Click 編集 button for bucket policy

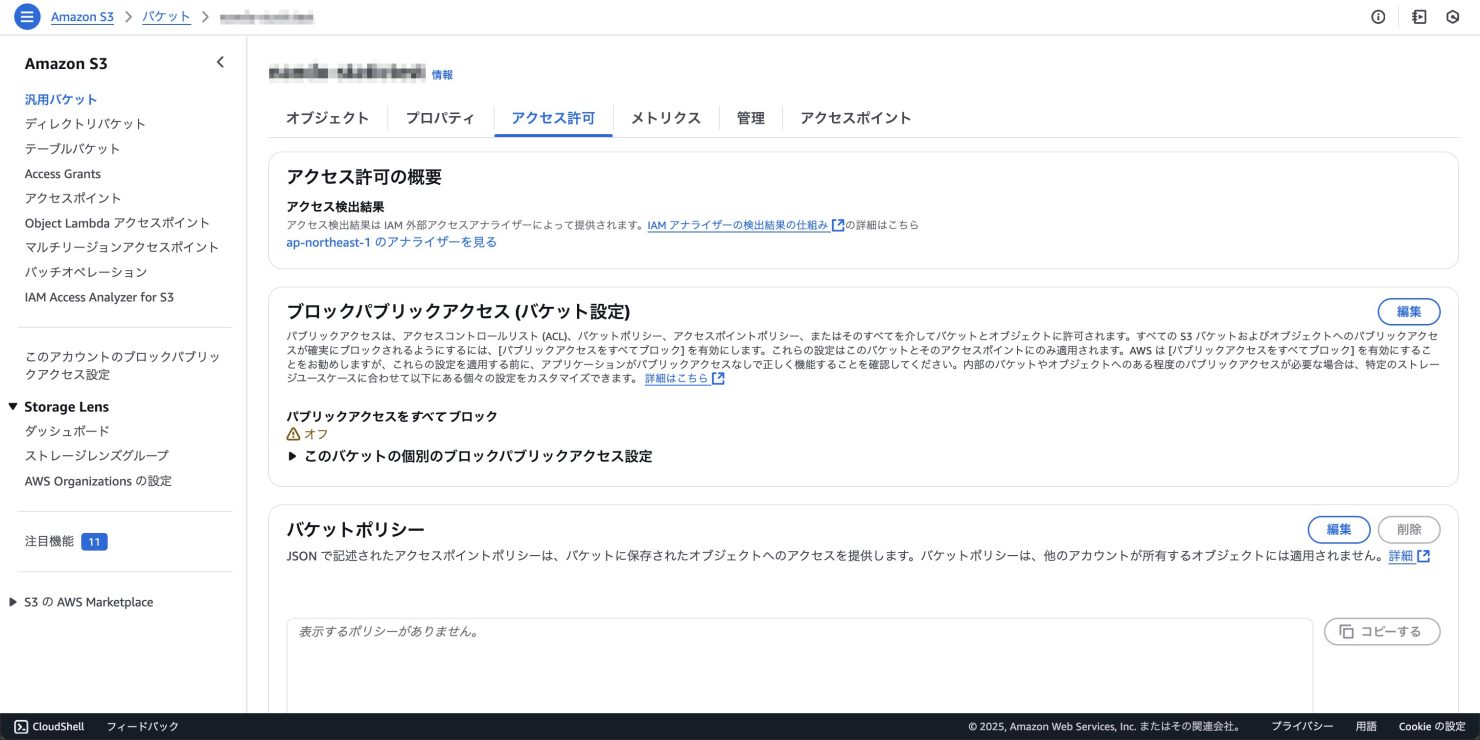1338,529
